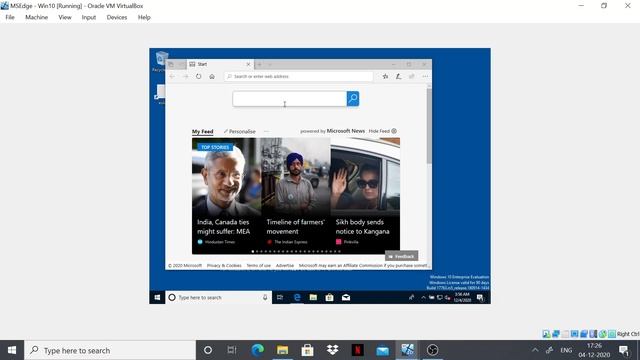Open Privacy & Cookies footer link
The height and width of the screenshot is (360, 640).
pyautogui.click(x=224, y=265)
